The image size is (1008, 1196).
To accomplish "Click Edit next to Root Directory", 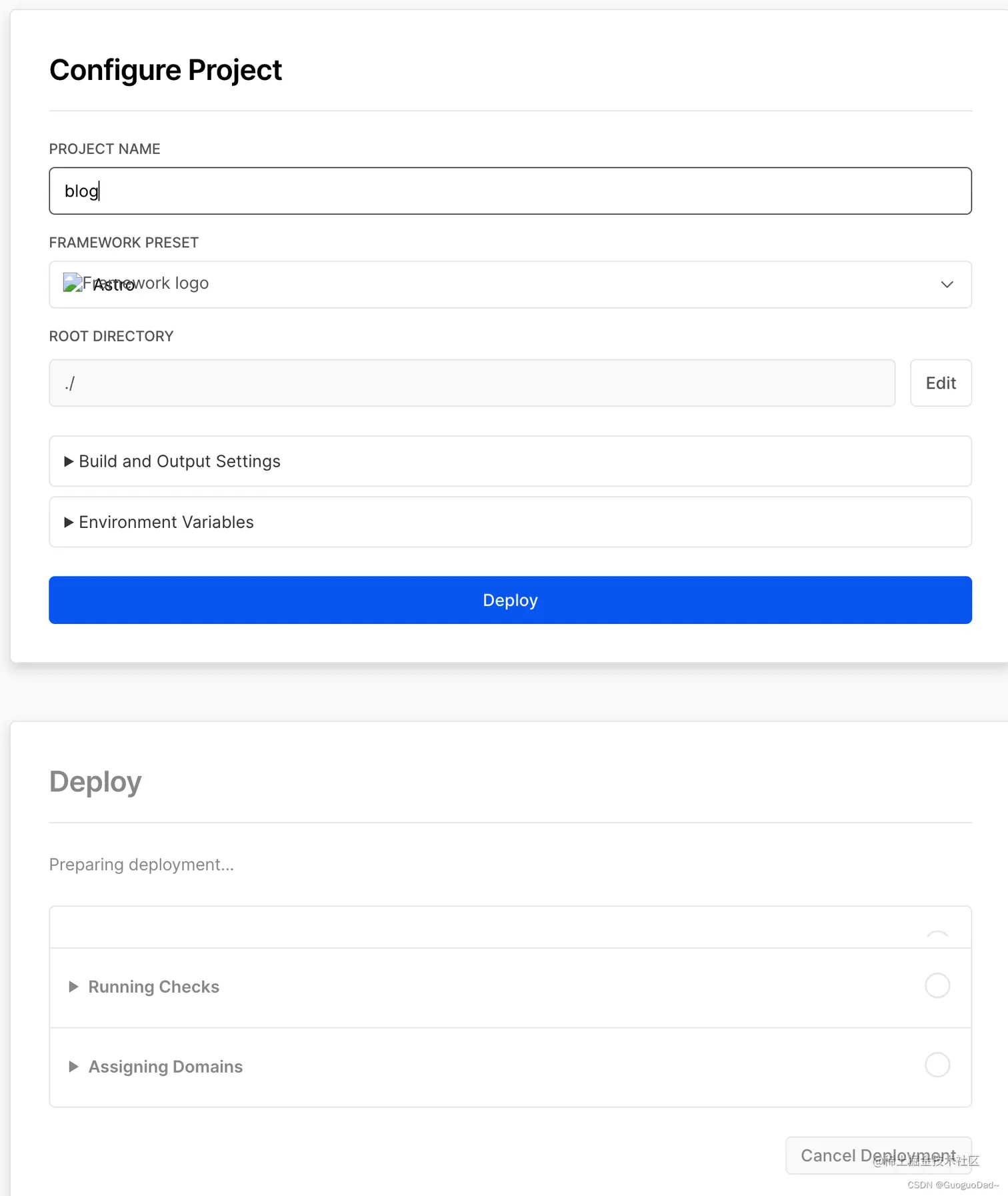I will (941, 383).
